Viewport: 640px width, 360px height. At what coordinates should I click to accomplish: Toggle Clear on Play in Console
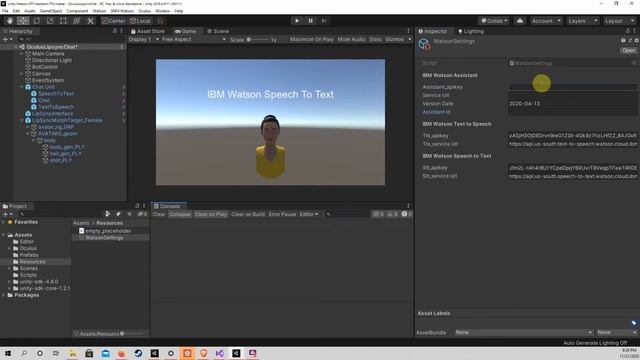click(x=210, y=214)
